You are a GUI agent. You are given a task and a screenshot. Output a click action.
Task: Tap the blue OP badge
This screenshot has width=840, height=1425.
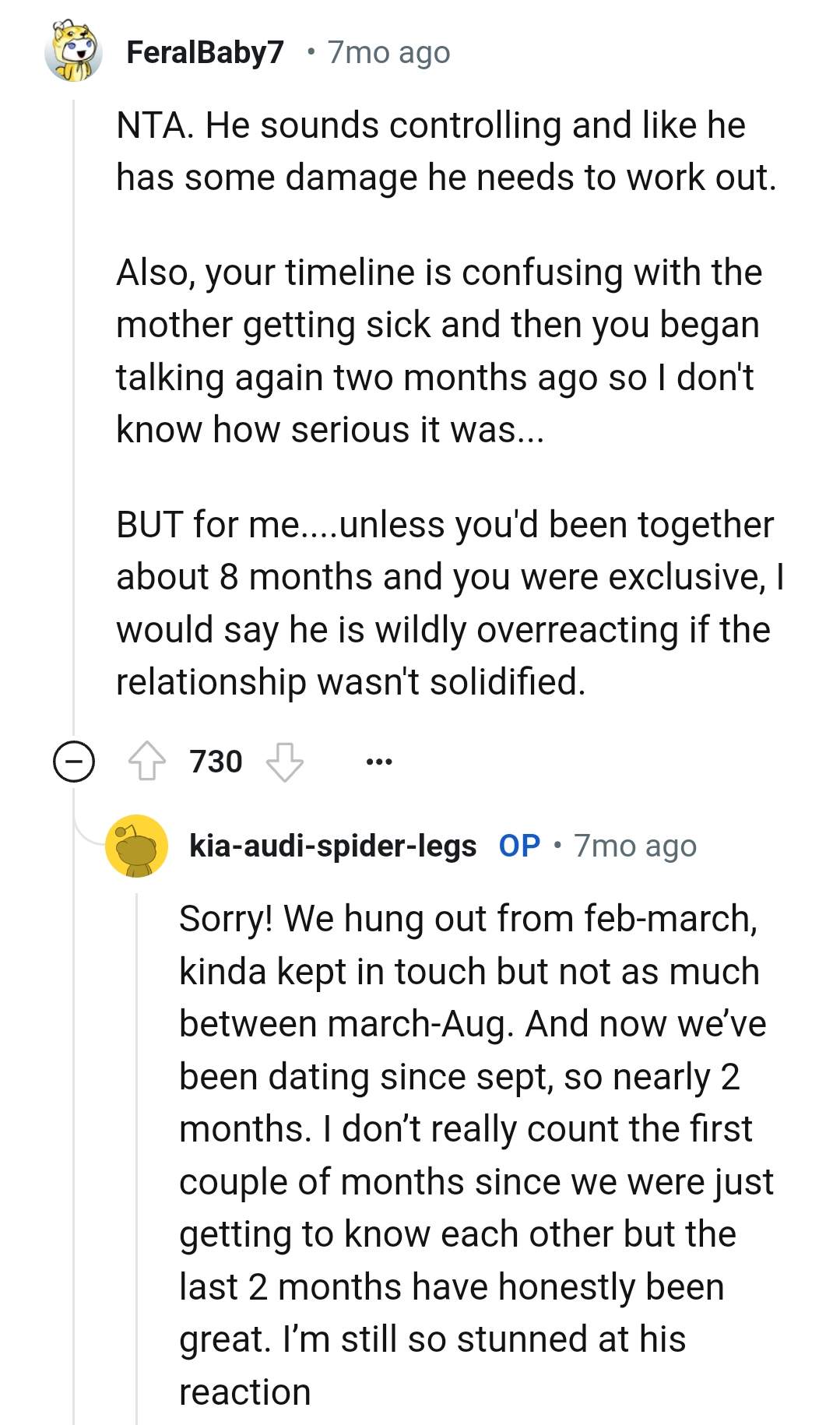coord(519,846)
